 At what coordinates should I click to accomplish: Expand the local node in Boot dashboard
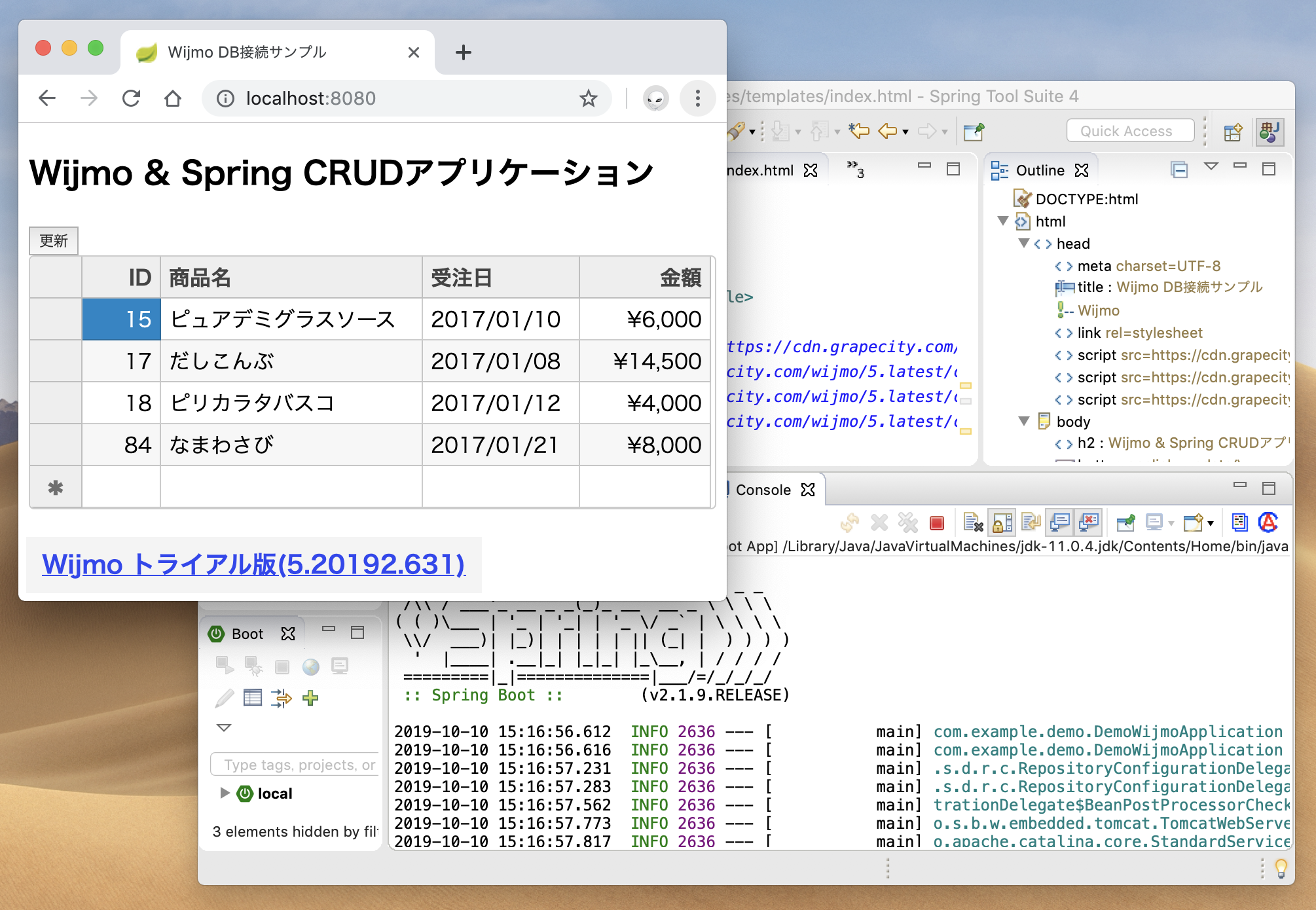(225, 793)
